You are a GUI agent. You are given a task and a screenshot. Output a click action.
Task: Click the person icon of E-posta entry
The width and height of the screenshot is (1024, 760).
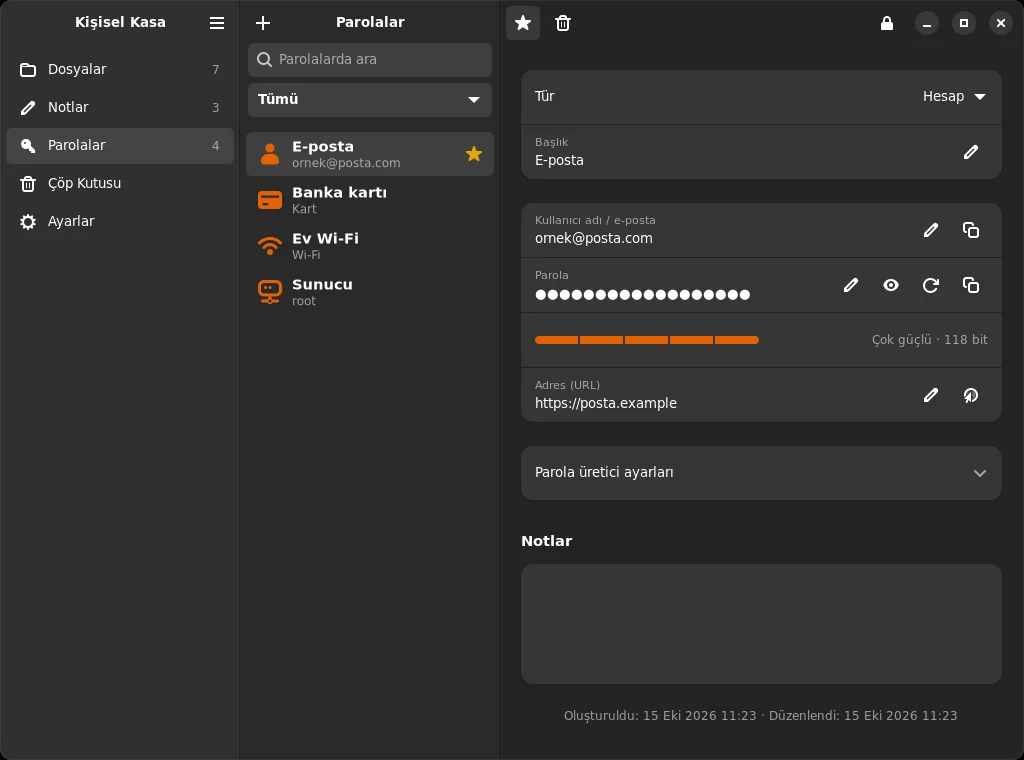tap(270, 154)
